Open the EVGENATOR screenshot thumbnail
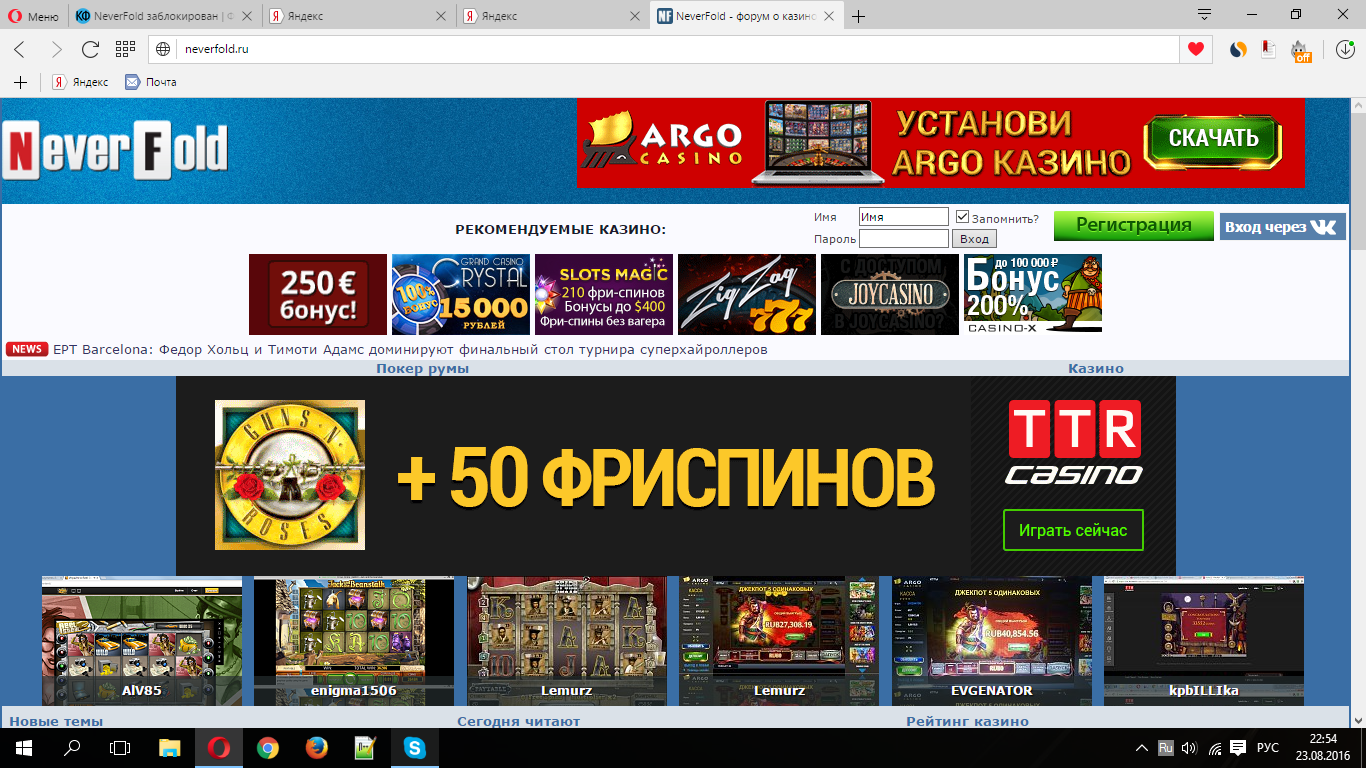 (992, 641)
